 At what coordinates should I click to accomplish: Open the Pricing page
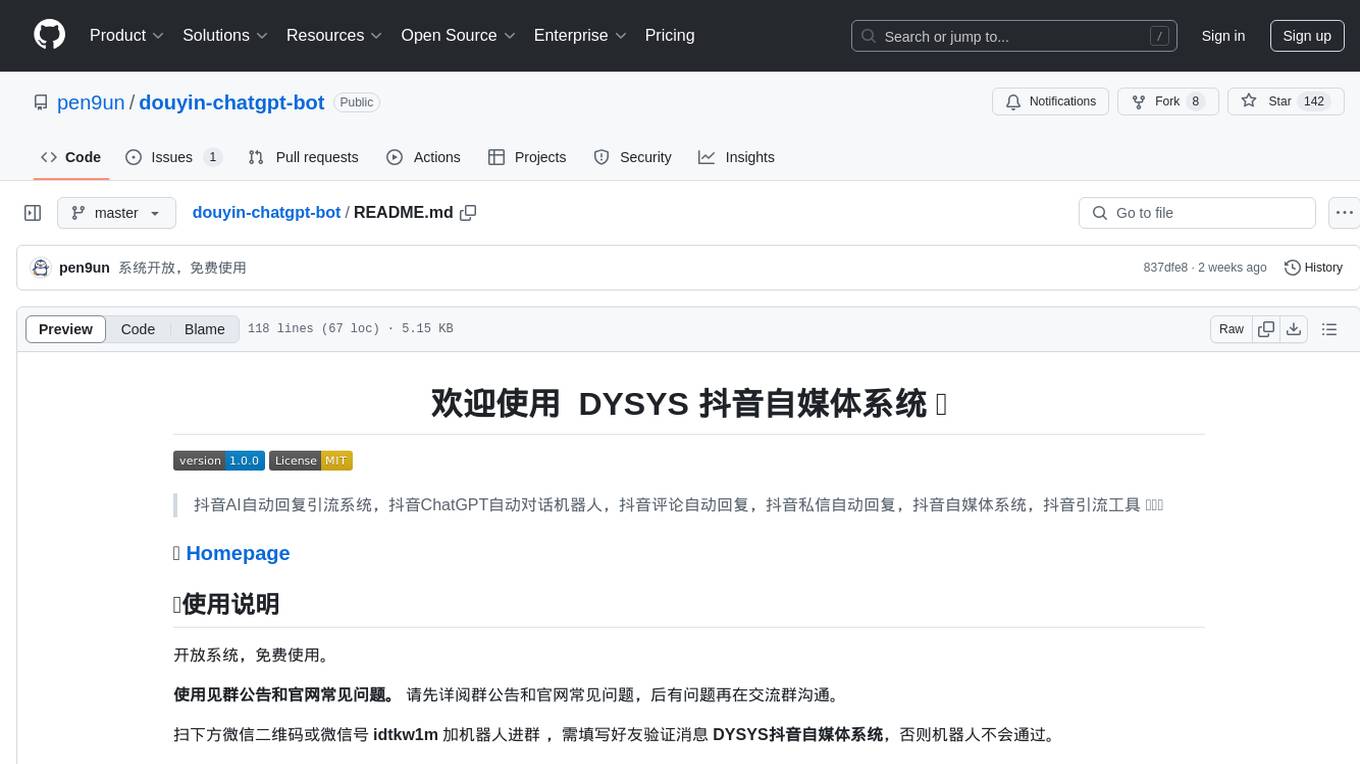coord(670,35)
